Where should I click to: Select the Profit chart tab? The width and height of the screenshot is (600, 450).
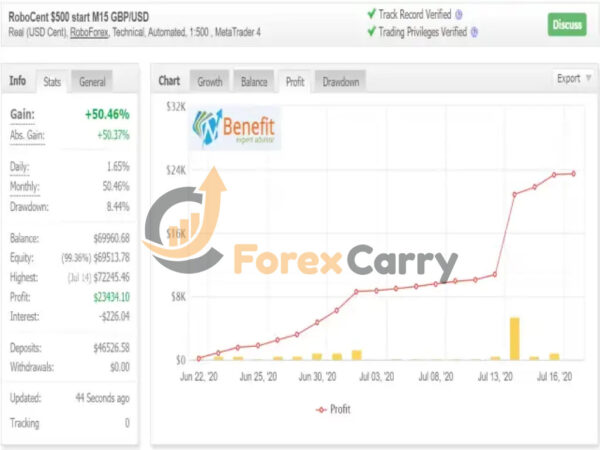(295, 81)
